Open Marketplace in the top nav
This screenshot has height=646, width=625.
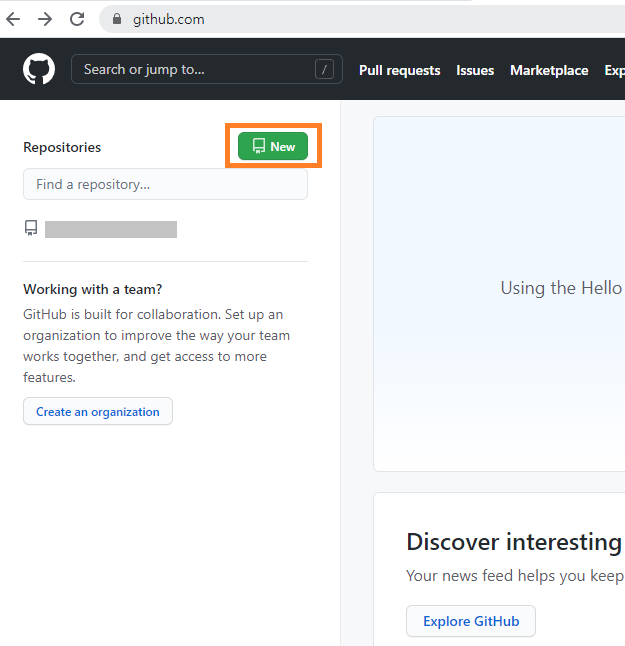tap(549, 70)
